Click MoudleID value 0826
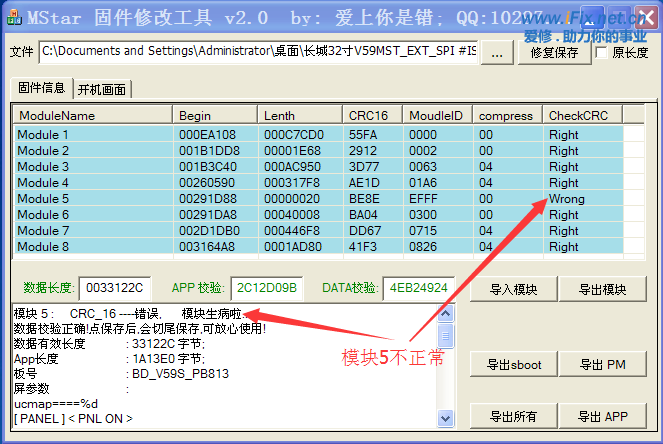Screen dimensions: 663x444 point(423,247)
